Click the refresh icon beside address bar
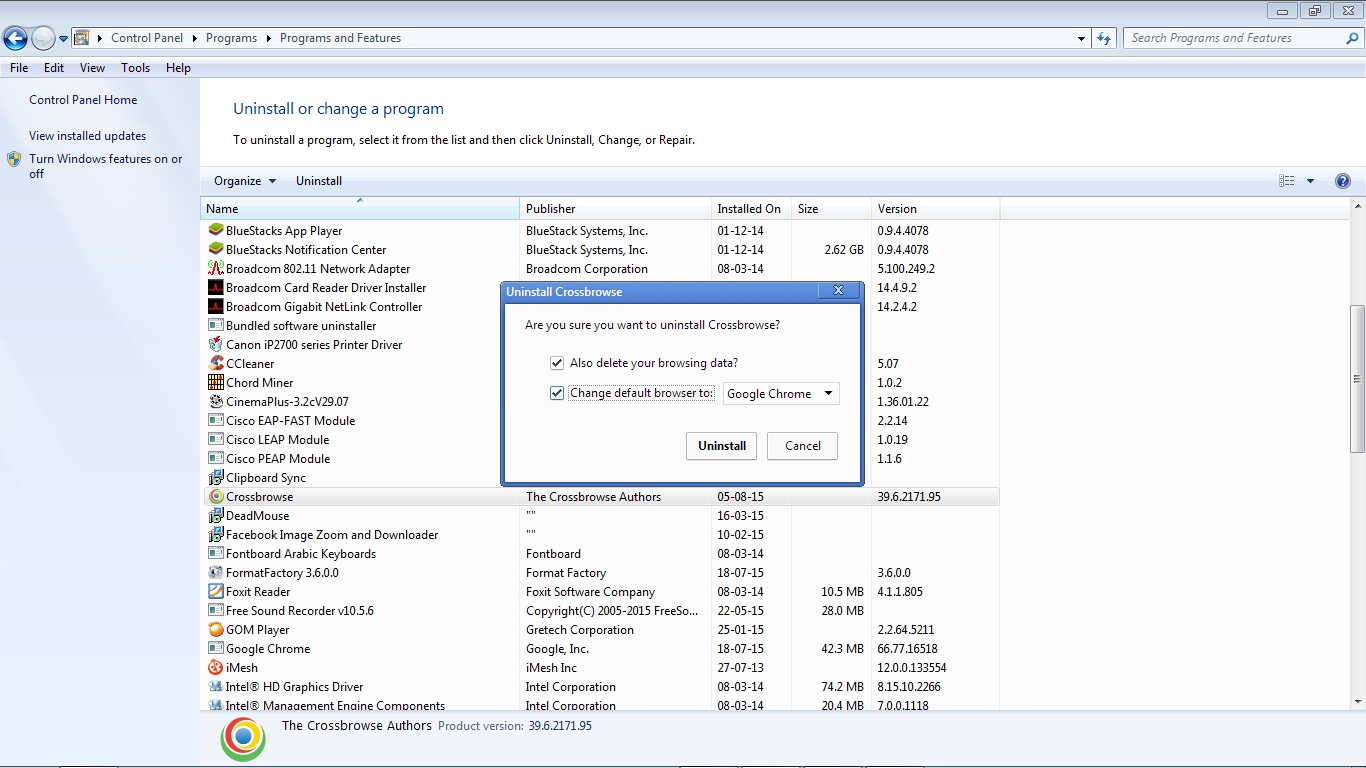The height and width of the screenshot is (768, 1366). [1104, 38]
